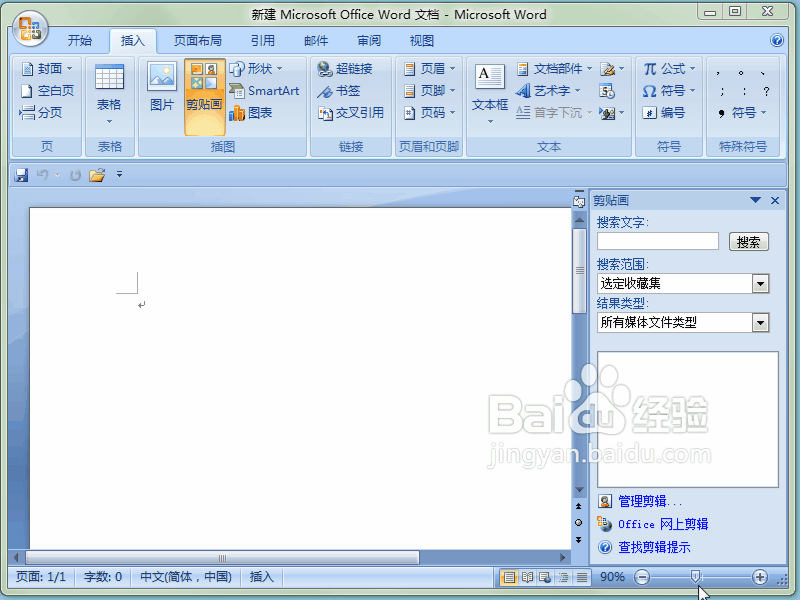The image size is (800, 600).
Task: Click the vertical scrollbar thumb
Action: [579, 271]
